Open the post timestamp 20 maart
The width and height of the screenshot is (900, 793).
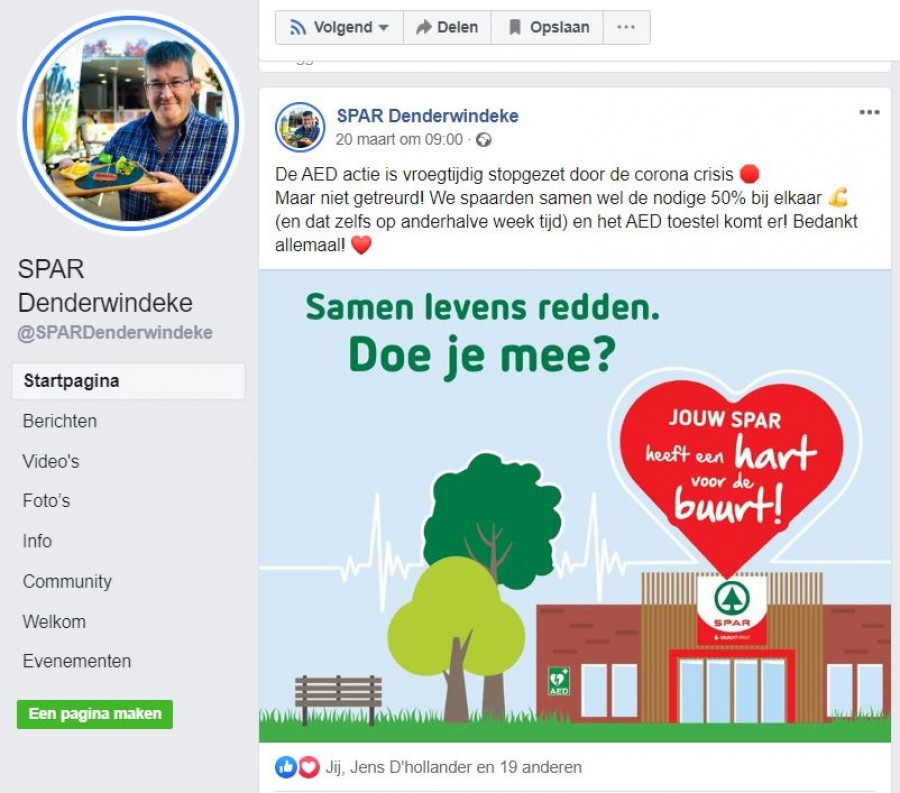[x=399, y=139]
